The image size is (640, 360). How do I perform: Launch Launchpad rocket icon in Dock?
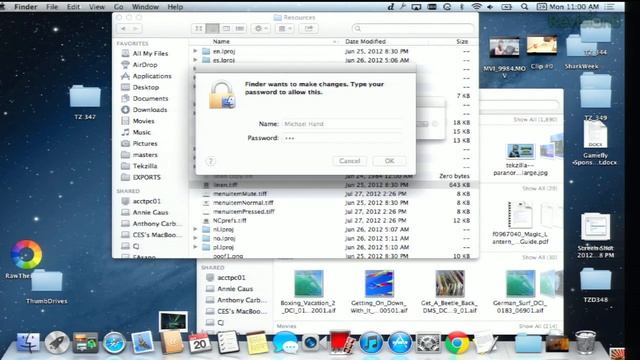pyautogui.click(x=56, y=342)
